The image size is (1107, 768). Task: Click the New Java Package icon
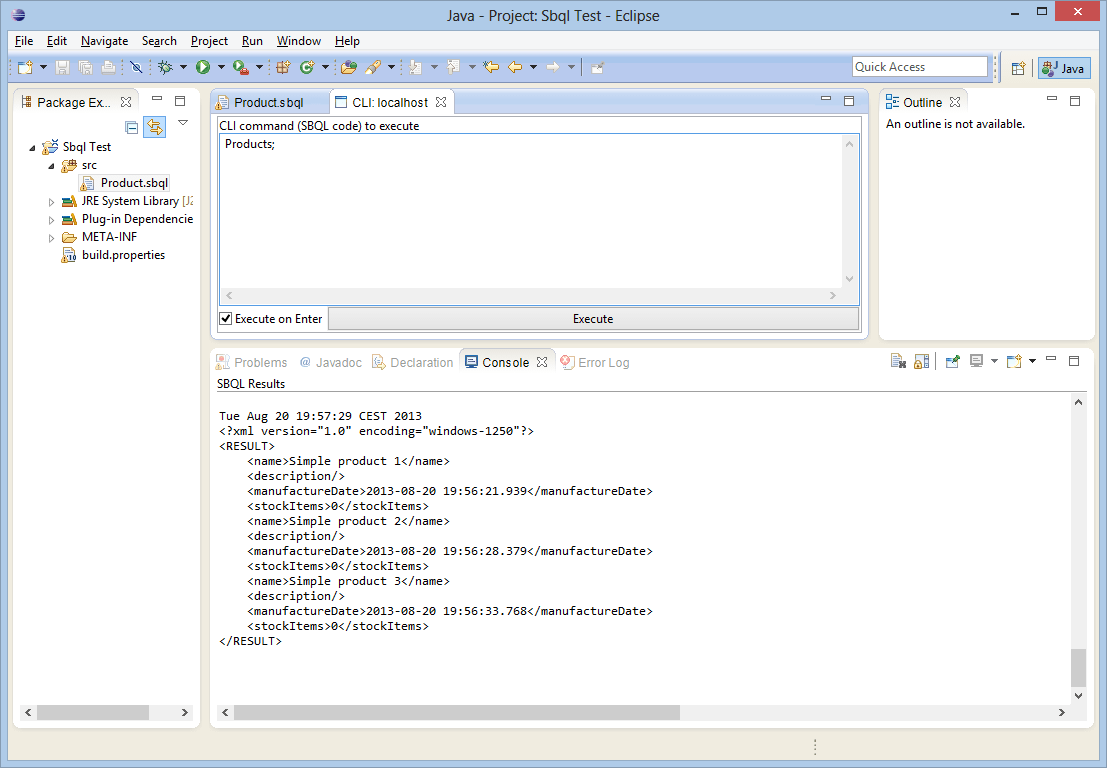pos(283,67)
